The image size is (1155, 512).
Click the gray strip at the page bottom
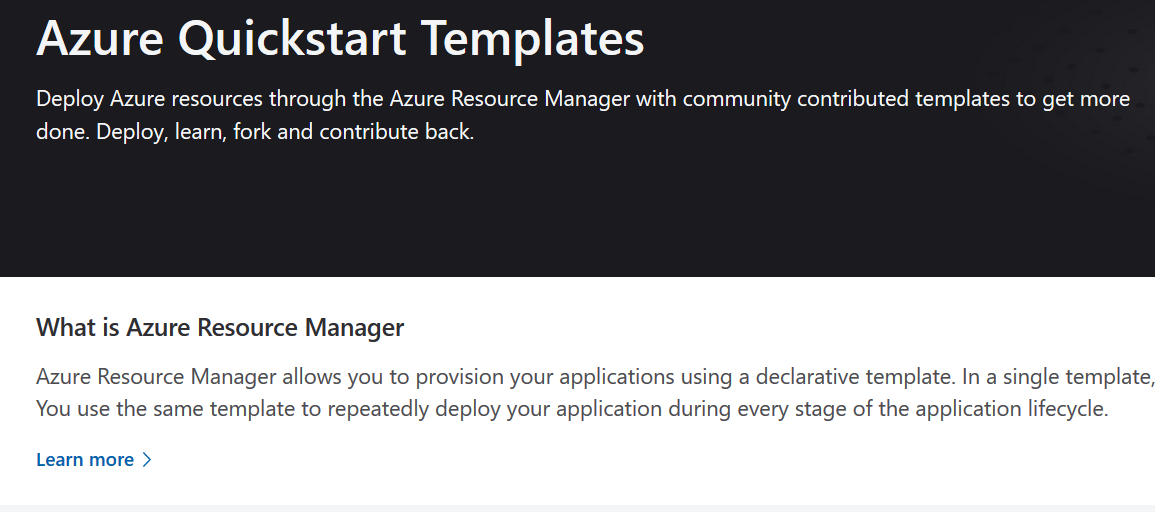pos(577,508)
